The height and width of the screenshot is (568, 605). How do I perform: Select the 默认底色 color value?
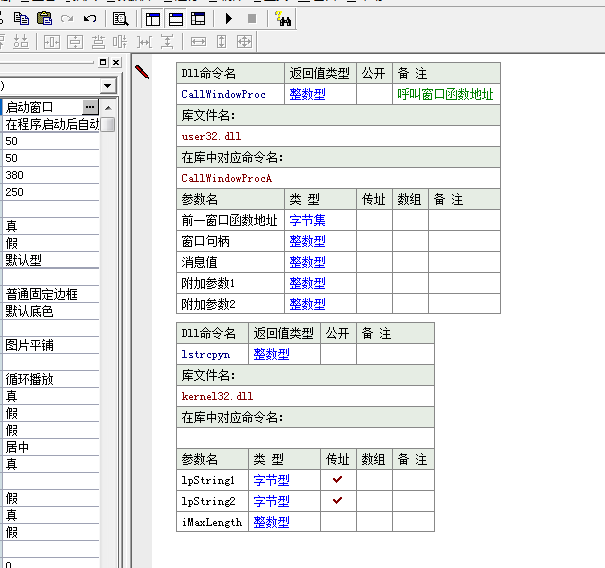tap(51, 311)
